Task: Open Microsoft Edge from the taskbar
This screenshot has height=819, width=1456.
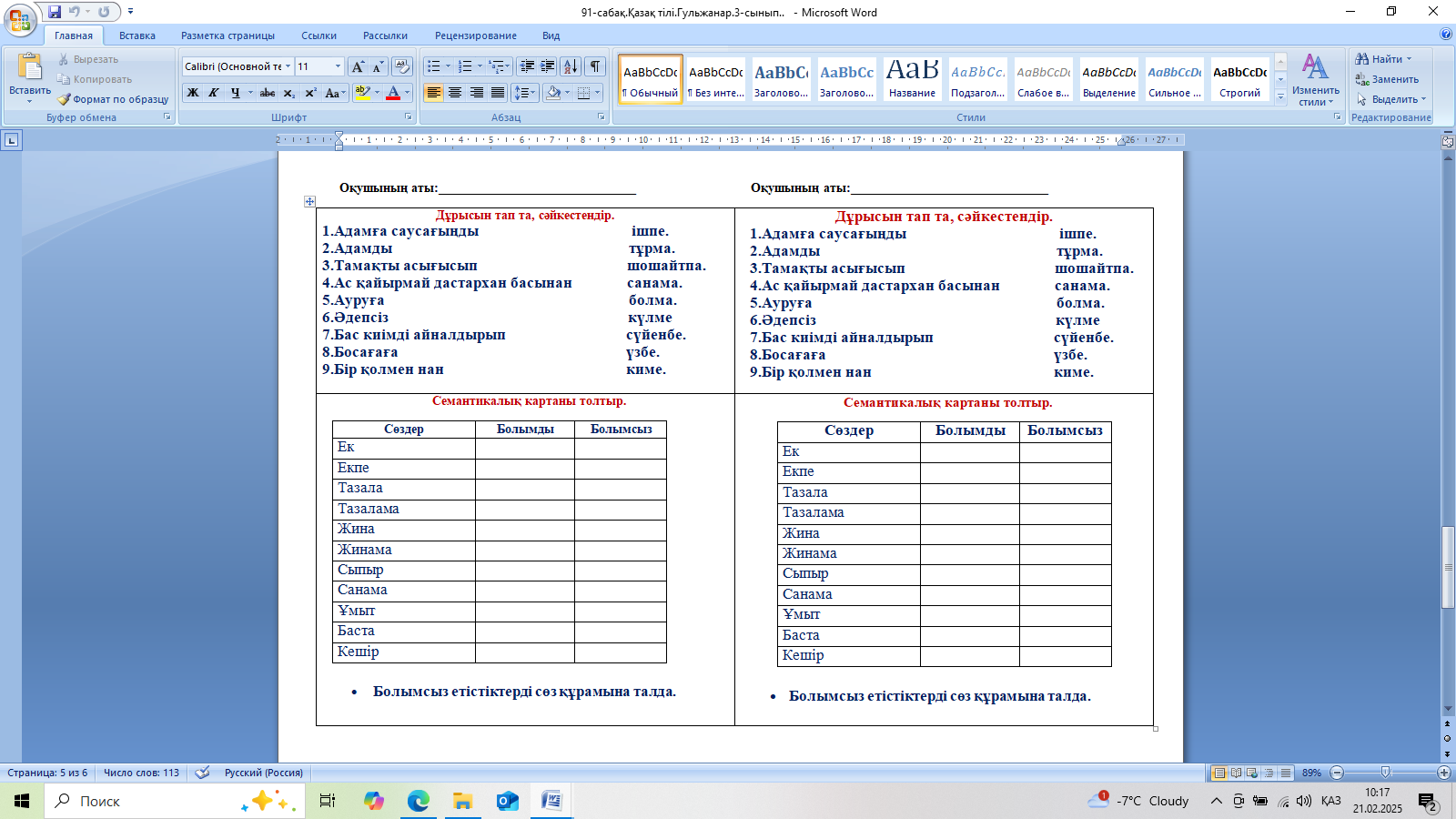Action: (418, 801)
